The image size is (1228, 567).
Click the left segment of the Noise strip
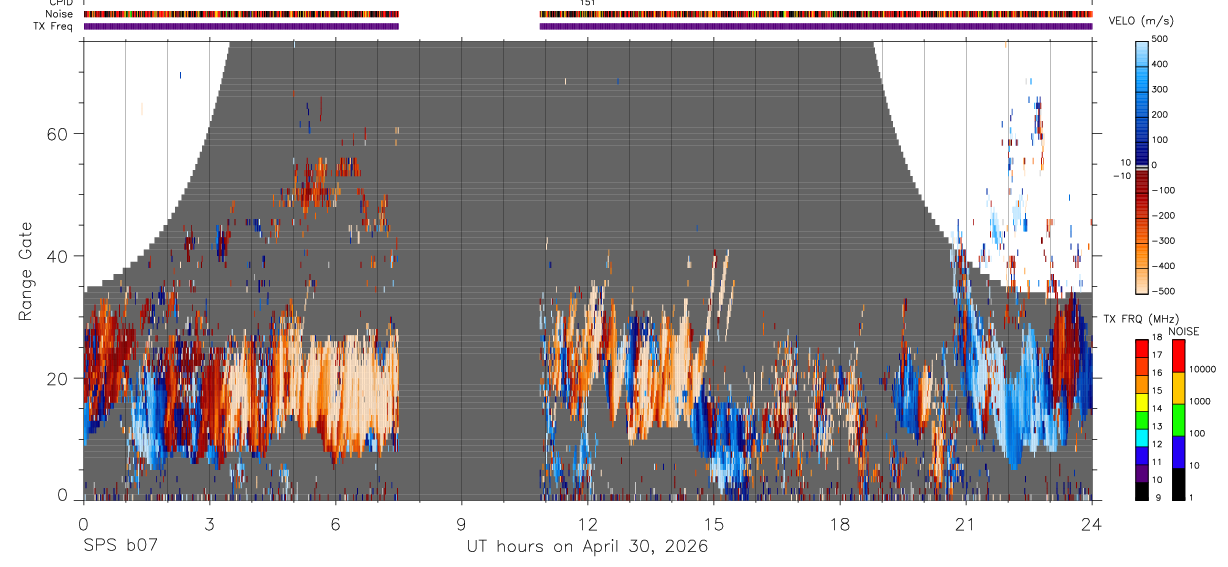(x=241, y=14)
